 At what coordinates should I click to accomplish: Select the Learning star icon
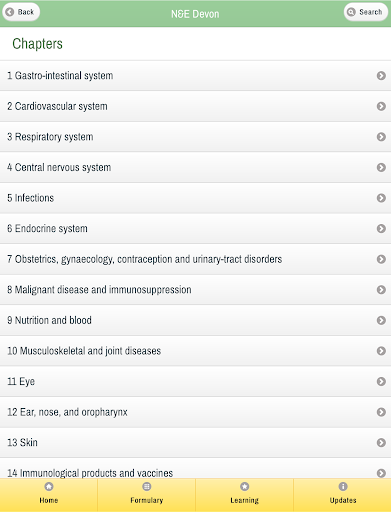[x=245, y=487]
